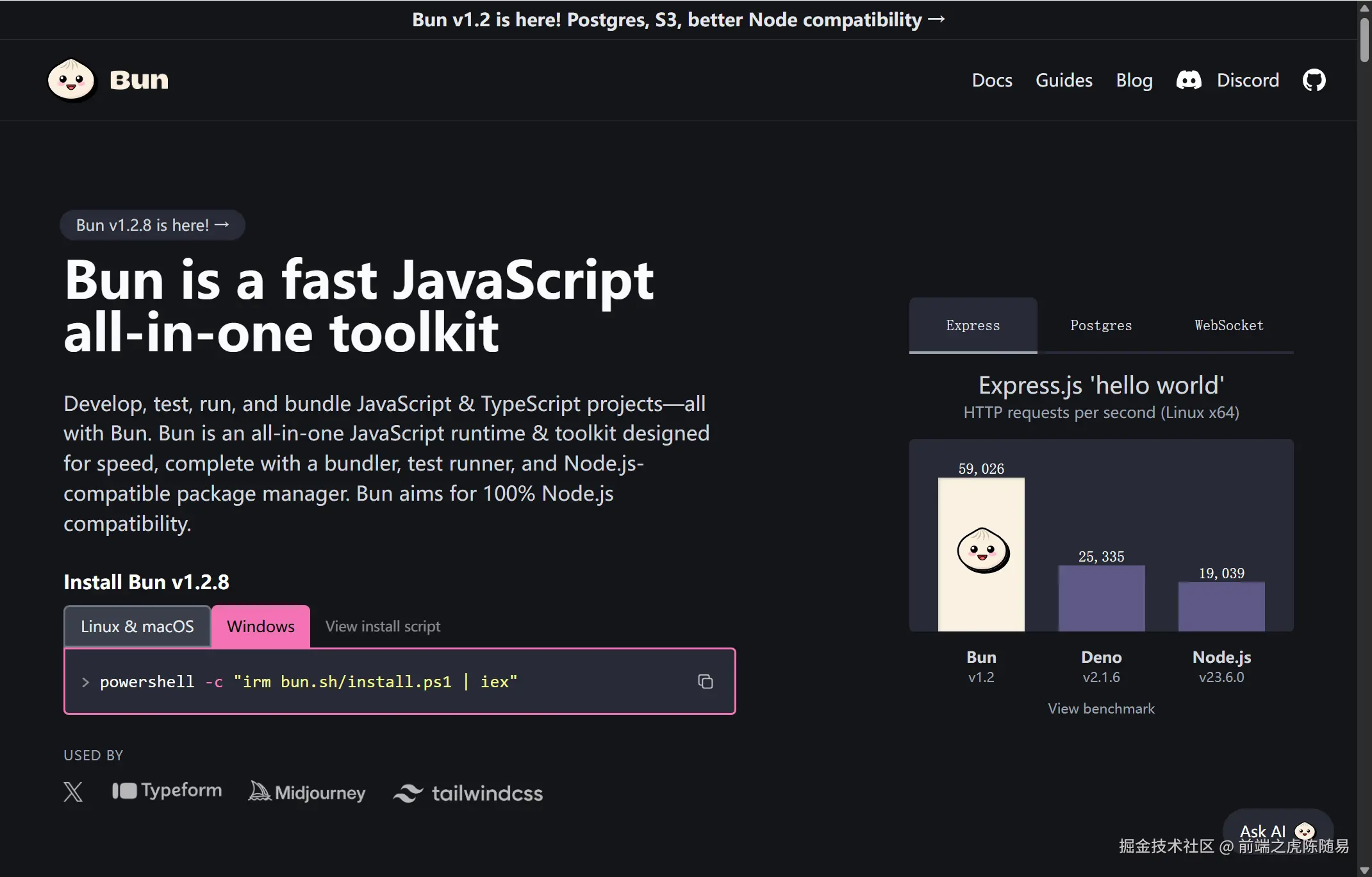1372x877 pixels.
Task: Click the page vertical scrollbar thumb
Action: tap(1364, 40)
